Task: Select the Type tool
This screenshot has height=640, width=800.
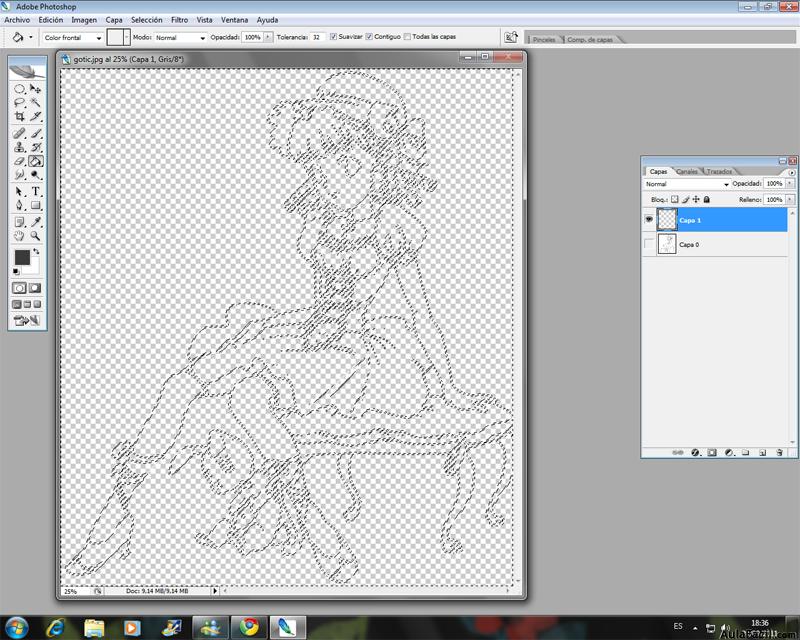Action: tap(36, 192)
